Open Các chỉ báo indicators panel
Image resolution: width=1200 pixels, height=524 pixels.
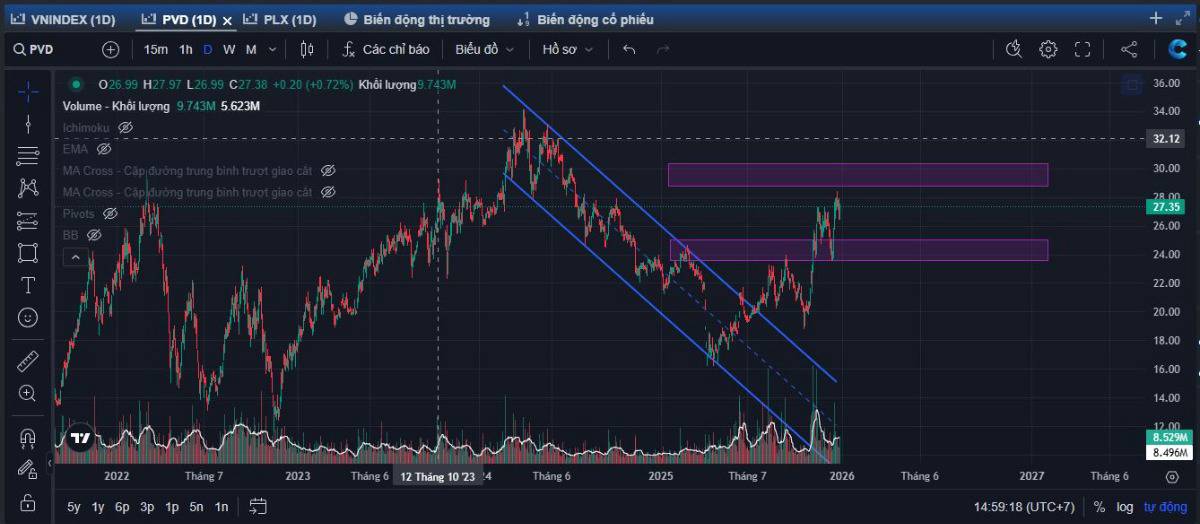[386, 49]
